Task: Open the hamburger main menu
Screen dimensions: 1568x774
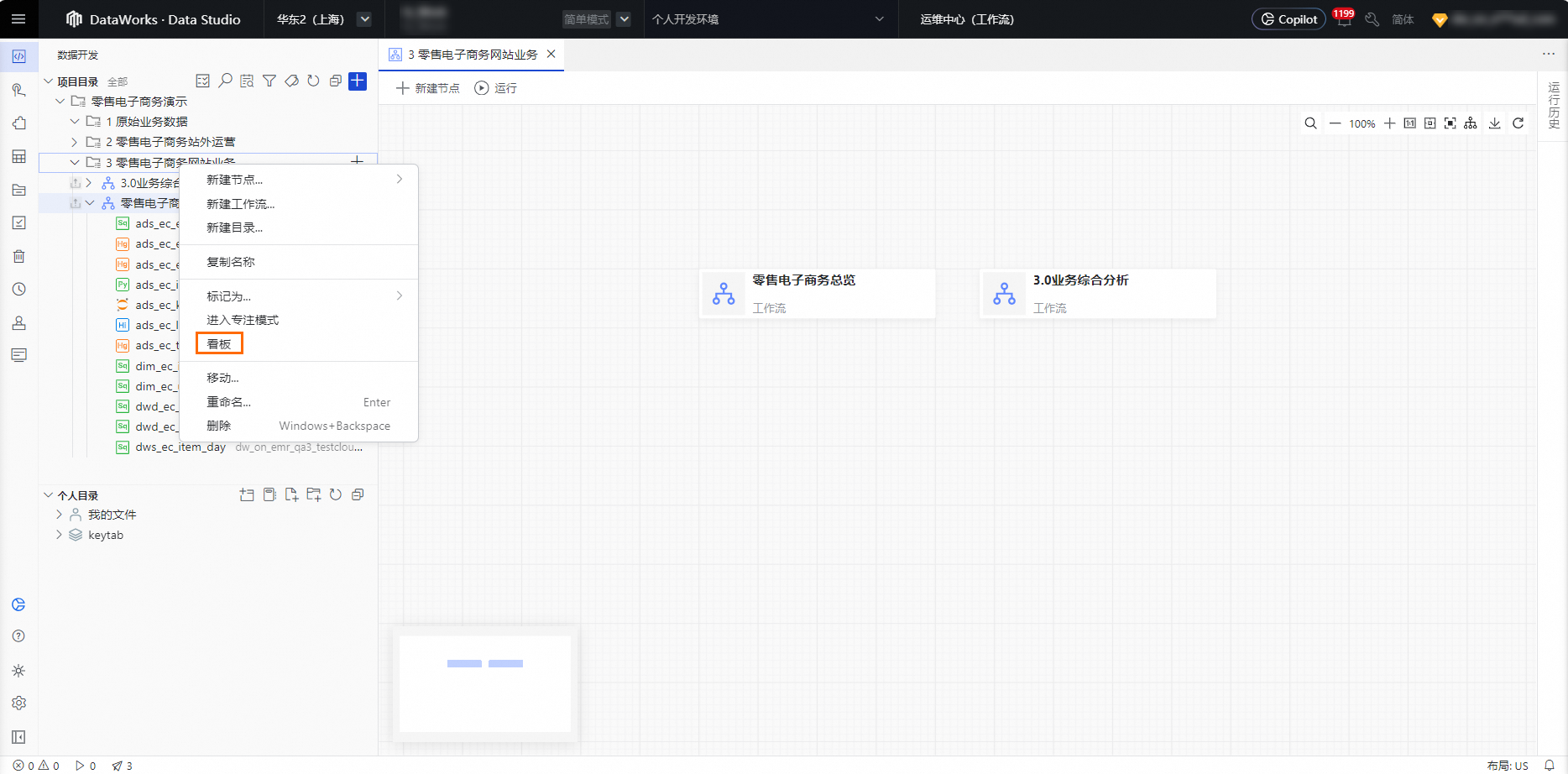Action: pyautogui.click(x=18, y=19)
